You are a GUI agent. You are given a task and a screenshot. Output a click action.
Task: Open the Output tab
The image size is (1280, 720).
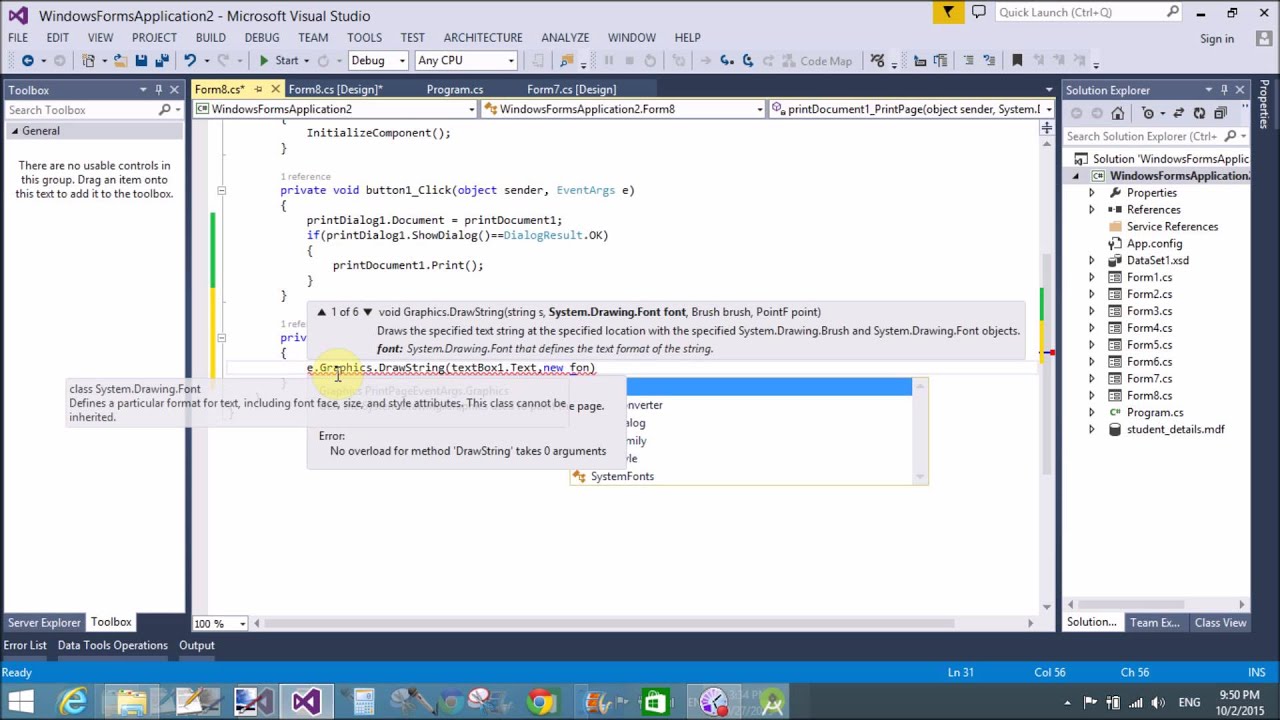[197, 646]
